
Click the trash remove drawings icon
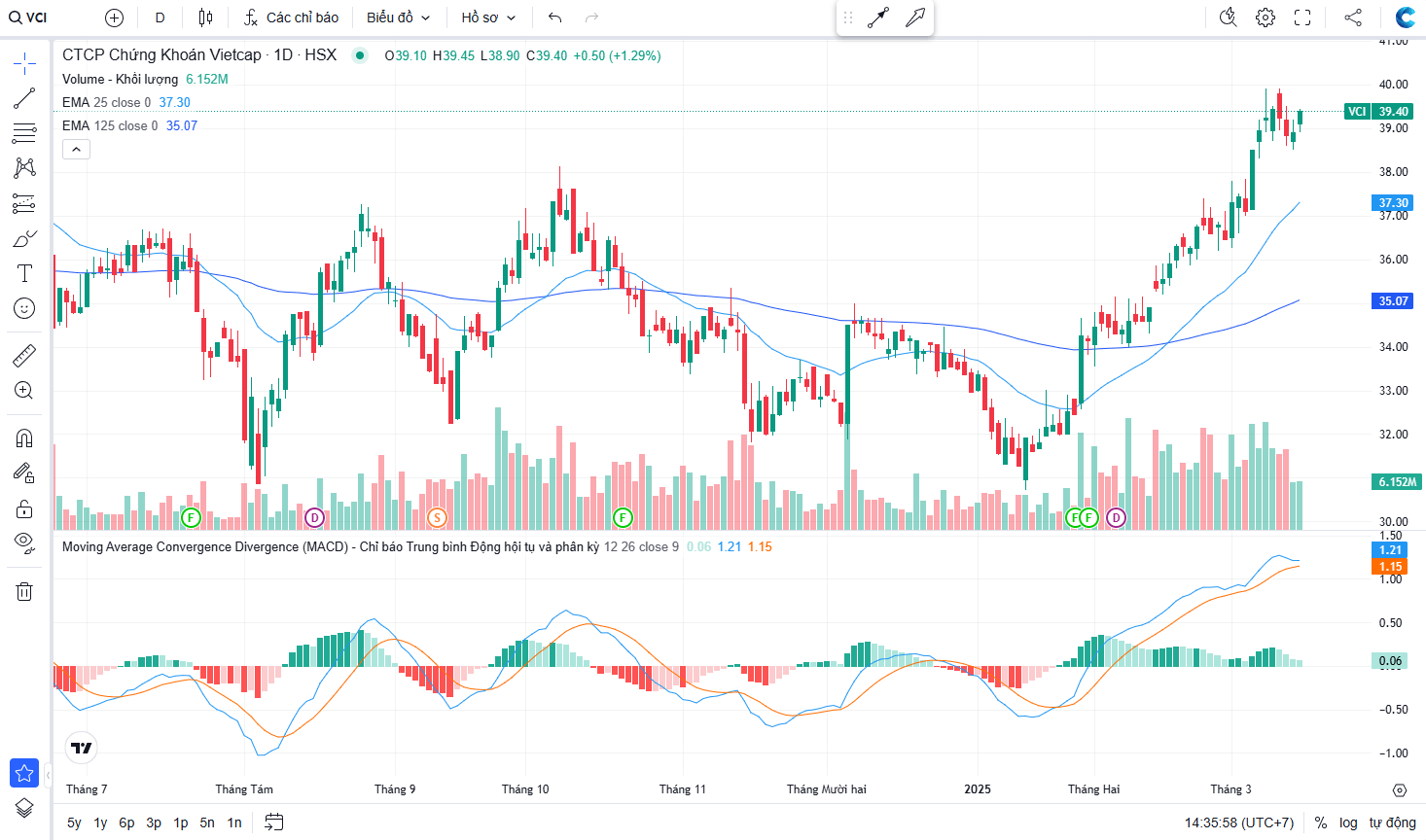point(24,591)
